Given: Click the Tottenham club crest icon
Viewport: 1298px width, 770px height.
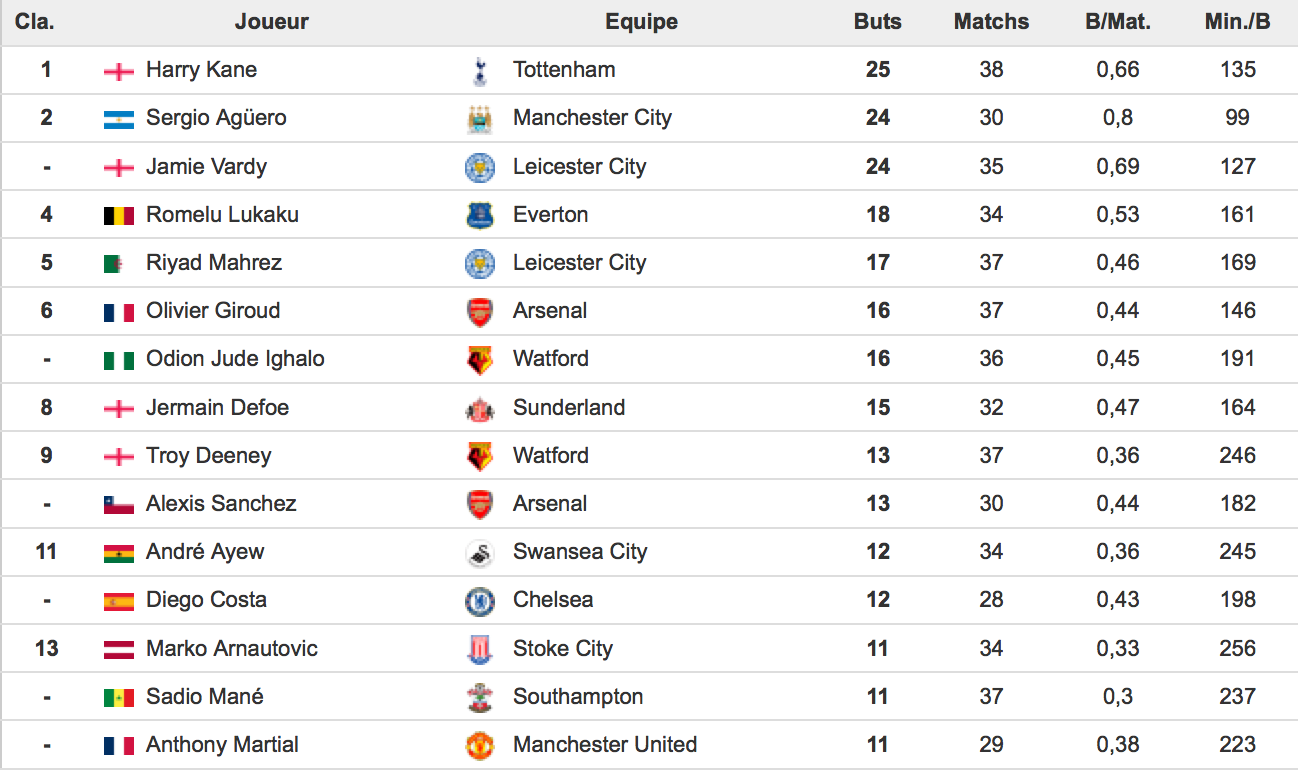Looking at the screenshot, I should pyautogui.click(x=480, y=70).
